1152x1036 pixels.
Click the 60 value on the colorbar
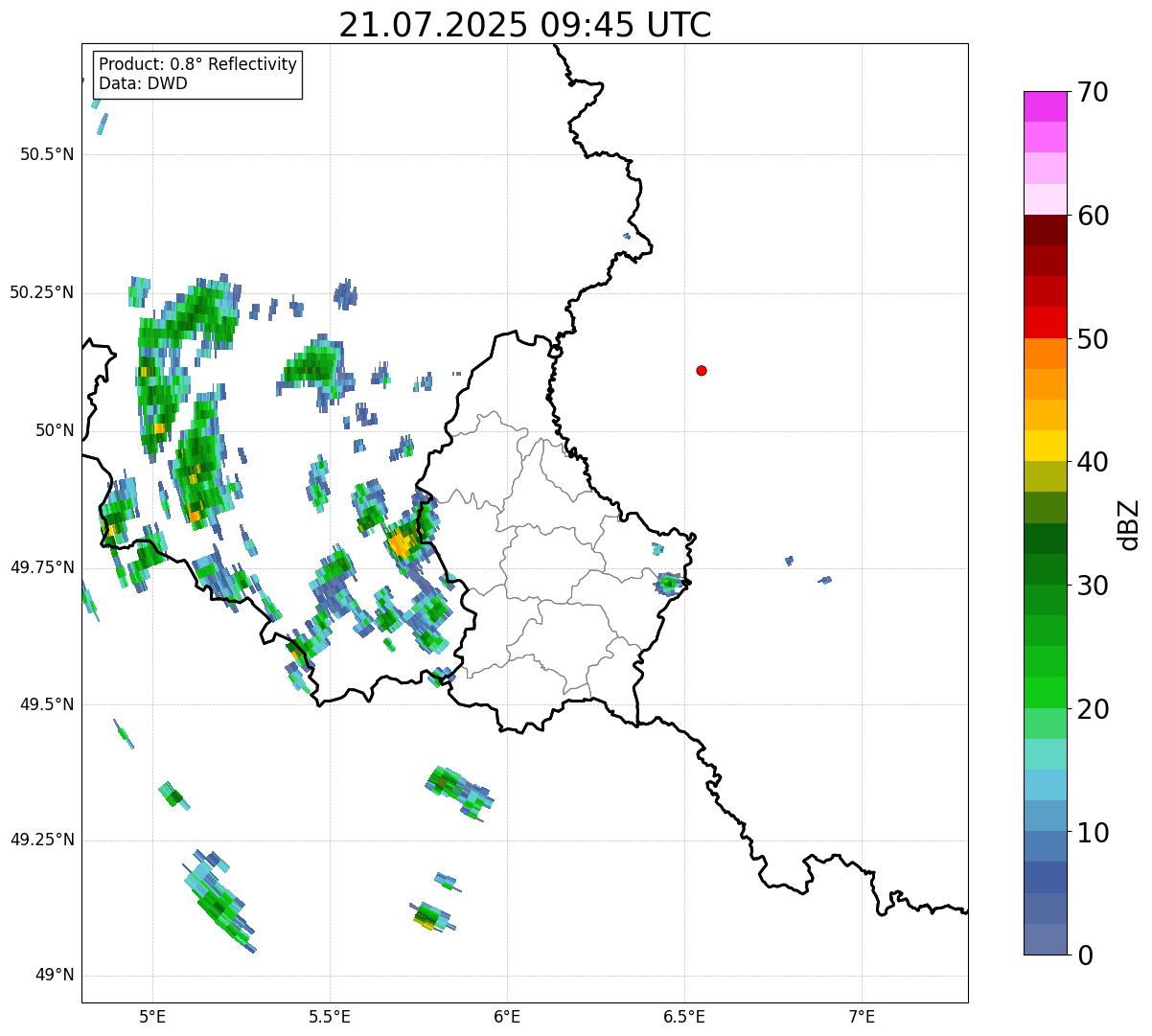coord(1093,216)
